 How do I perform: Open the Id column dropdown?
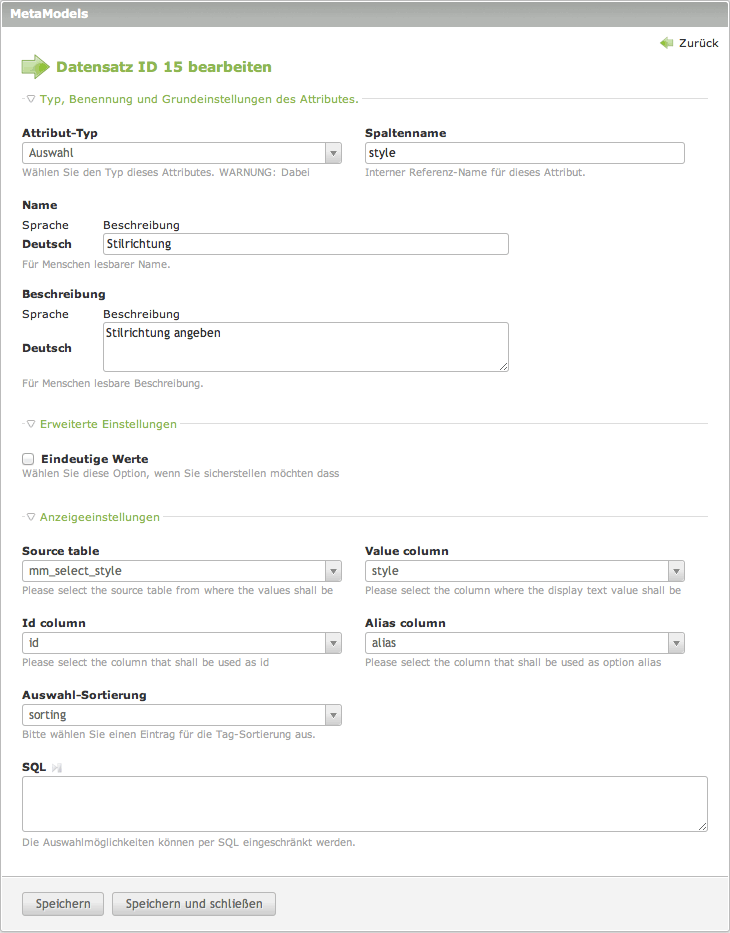point(182,643)
